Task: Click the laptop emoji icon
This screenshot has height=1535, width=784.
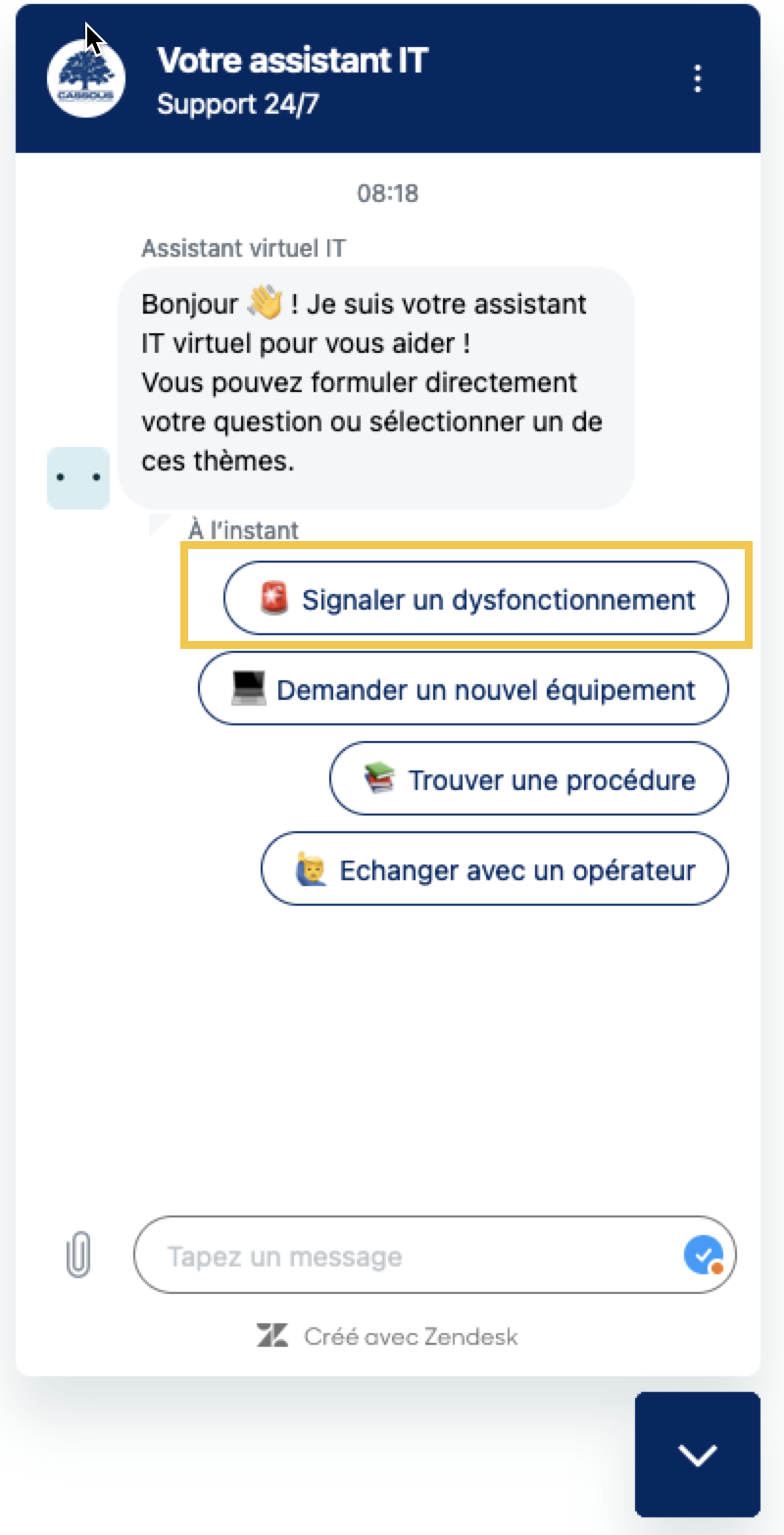Action: pos(249,689)
